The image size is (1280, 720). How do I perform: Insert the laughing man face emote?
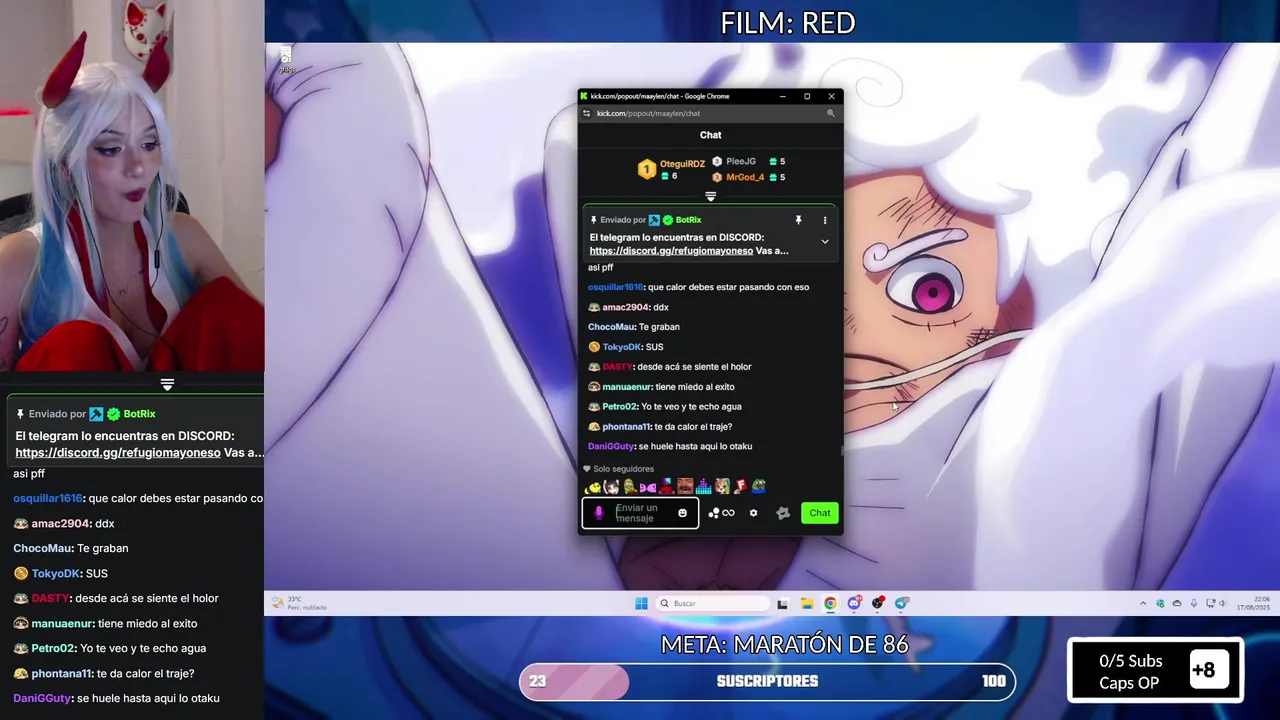pos(685,487)
